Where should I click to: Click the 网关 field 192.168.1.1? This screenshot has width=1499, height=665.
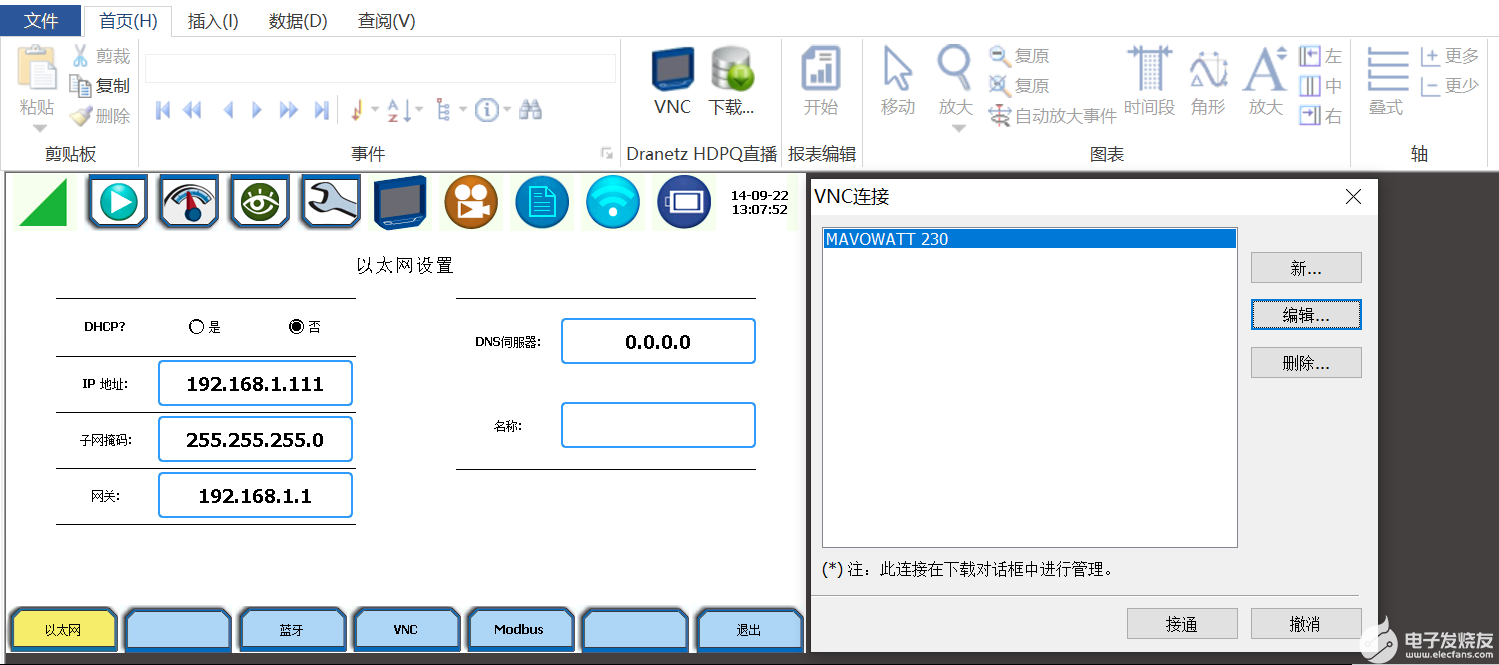[x=255, y=496]
